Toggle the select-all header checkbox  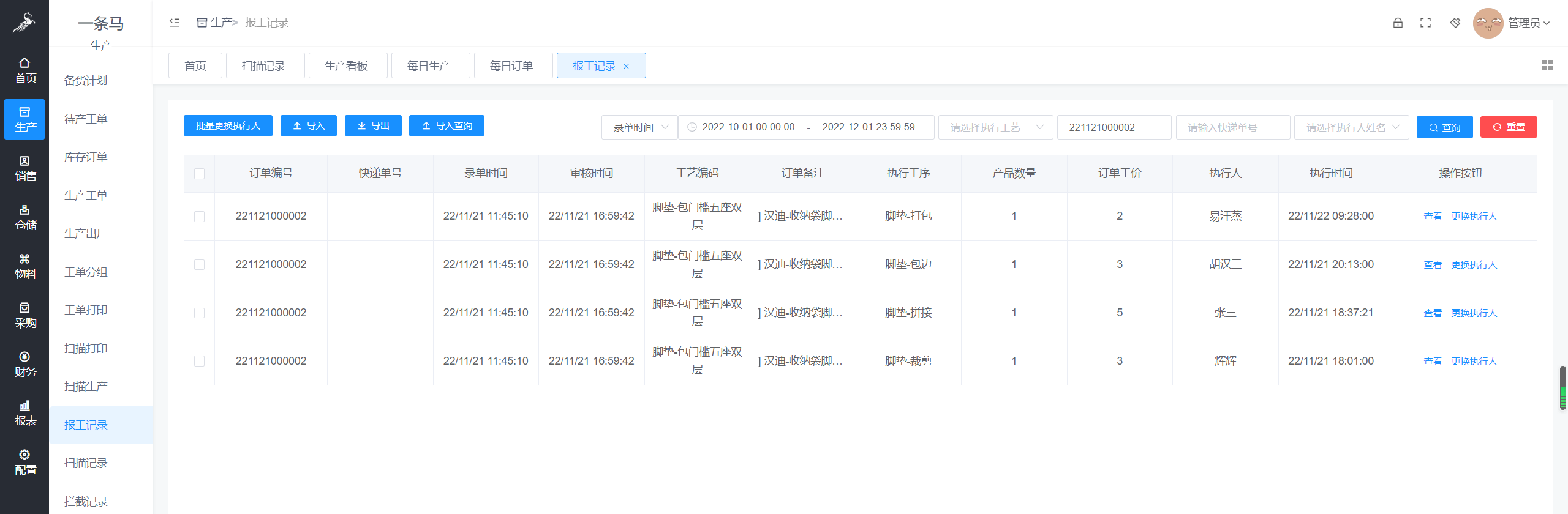coord(199,174)
